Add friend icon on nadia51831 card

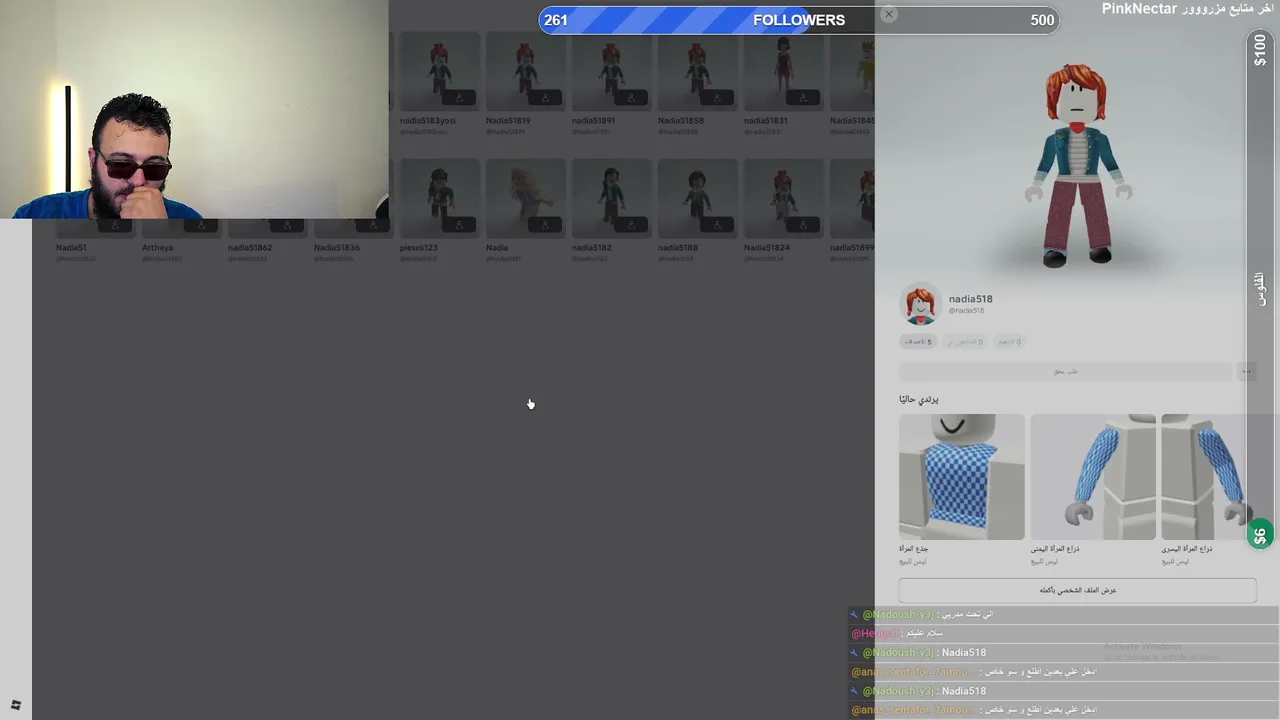(x=803, y=98)
